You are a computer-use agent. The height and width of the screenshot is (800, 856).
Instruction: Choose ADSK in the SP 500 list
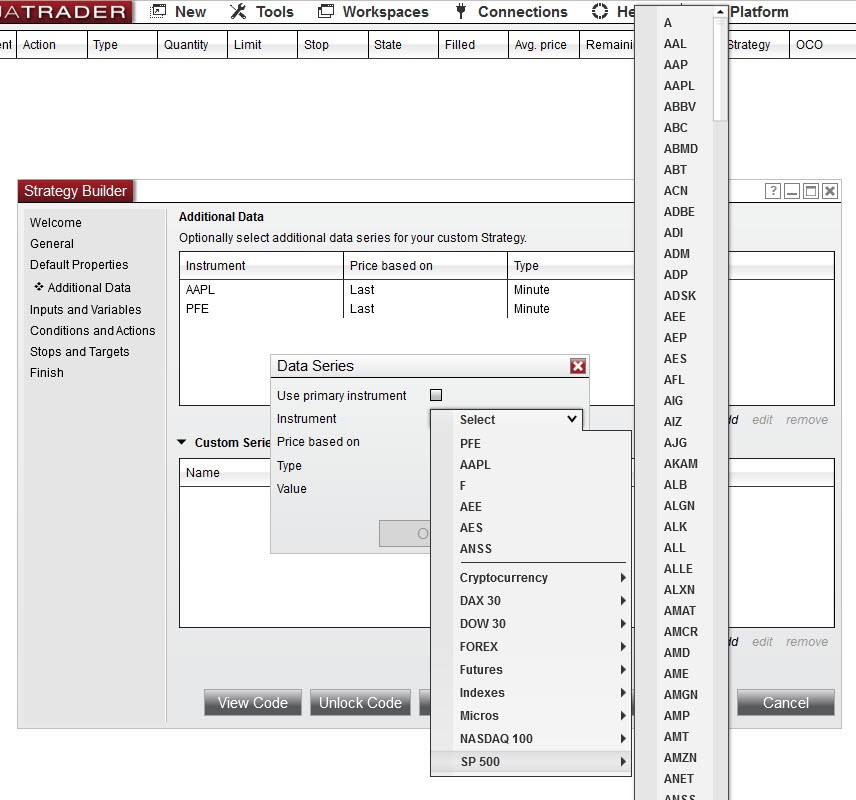point(680,295)
